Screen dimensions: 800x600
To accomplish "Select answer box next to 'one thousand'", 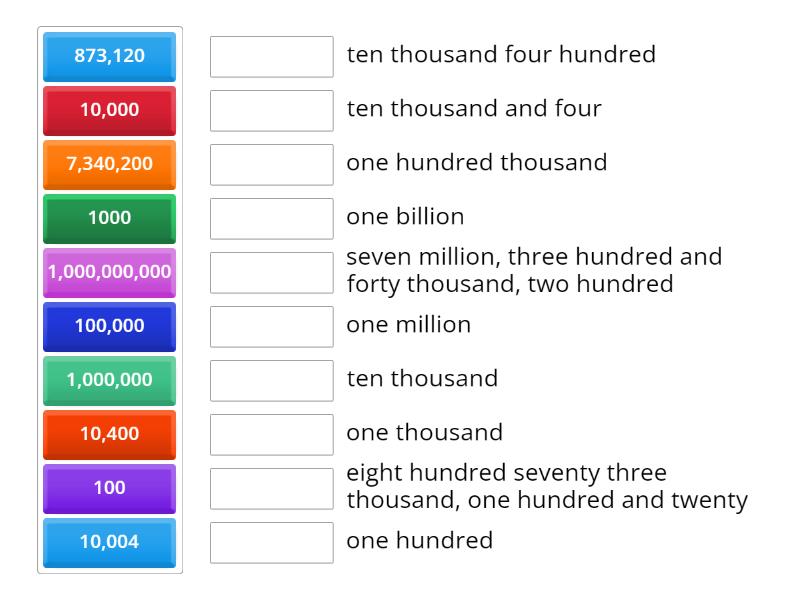I will [271, 434].
